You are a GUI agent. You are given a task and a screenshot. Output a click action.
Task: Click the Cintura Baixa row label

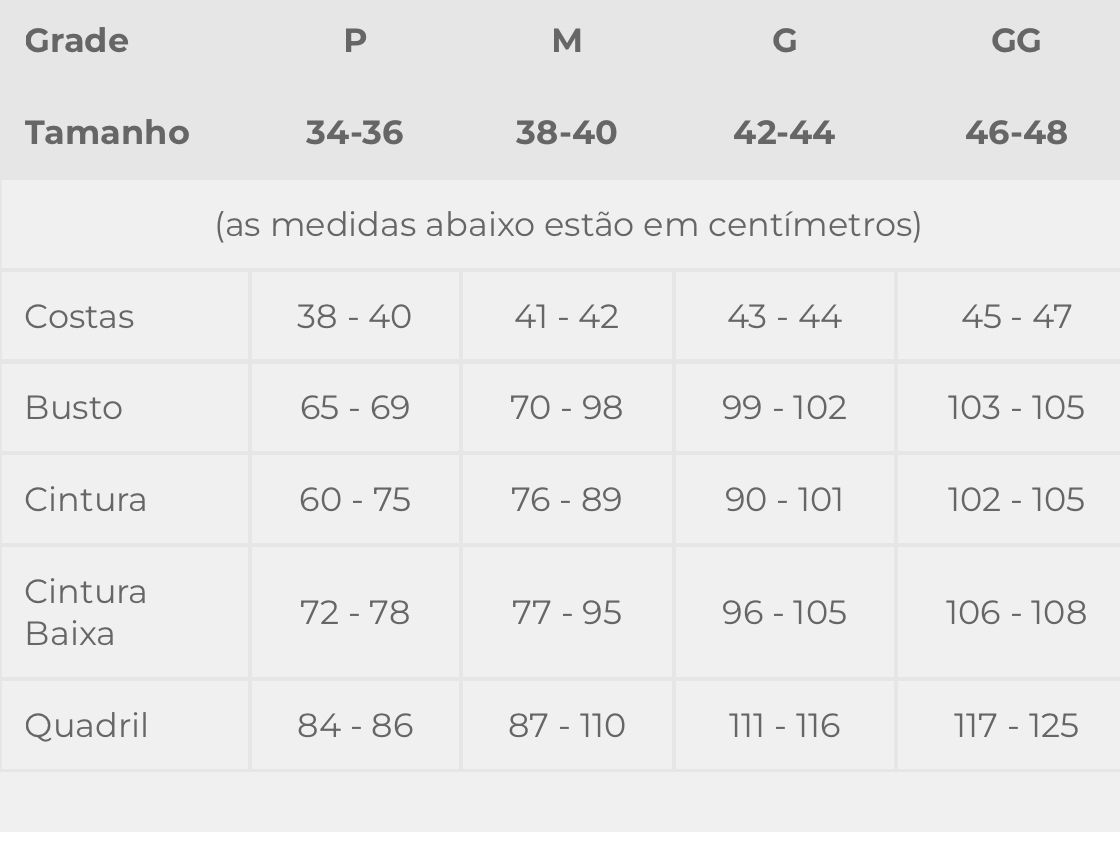[86, 612]
